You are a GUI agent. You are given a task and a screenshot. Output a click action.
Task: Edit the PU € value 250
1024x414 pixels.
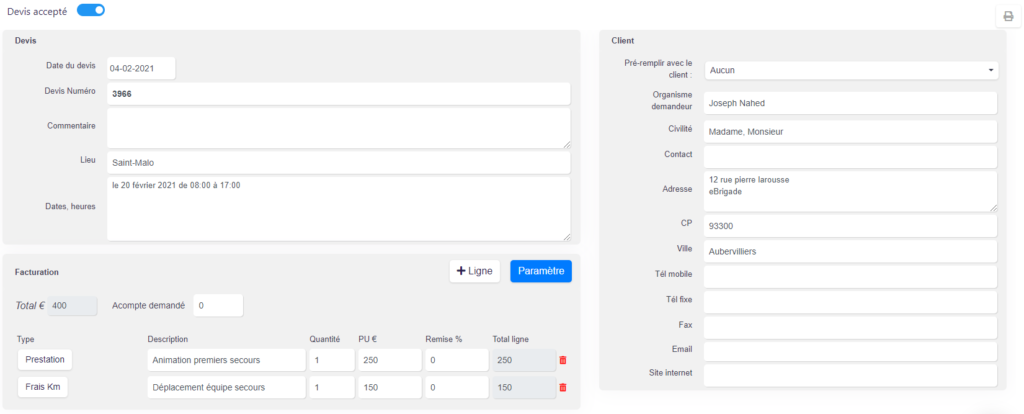coord(389,360)
